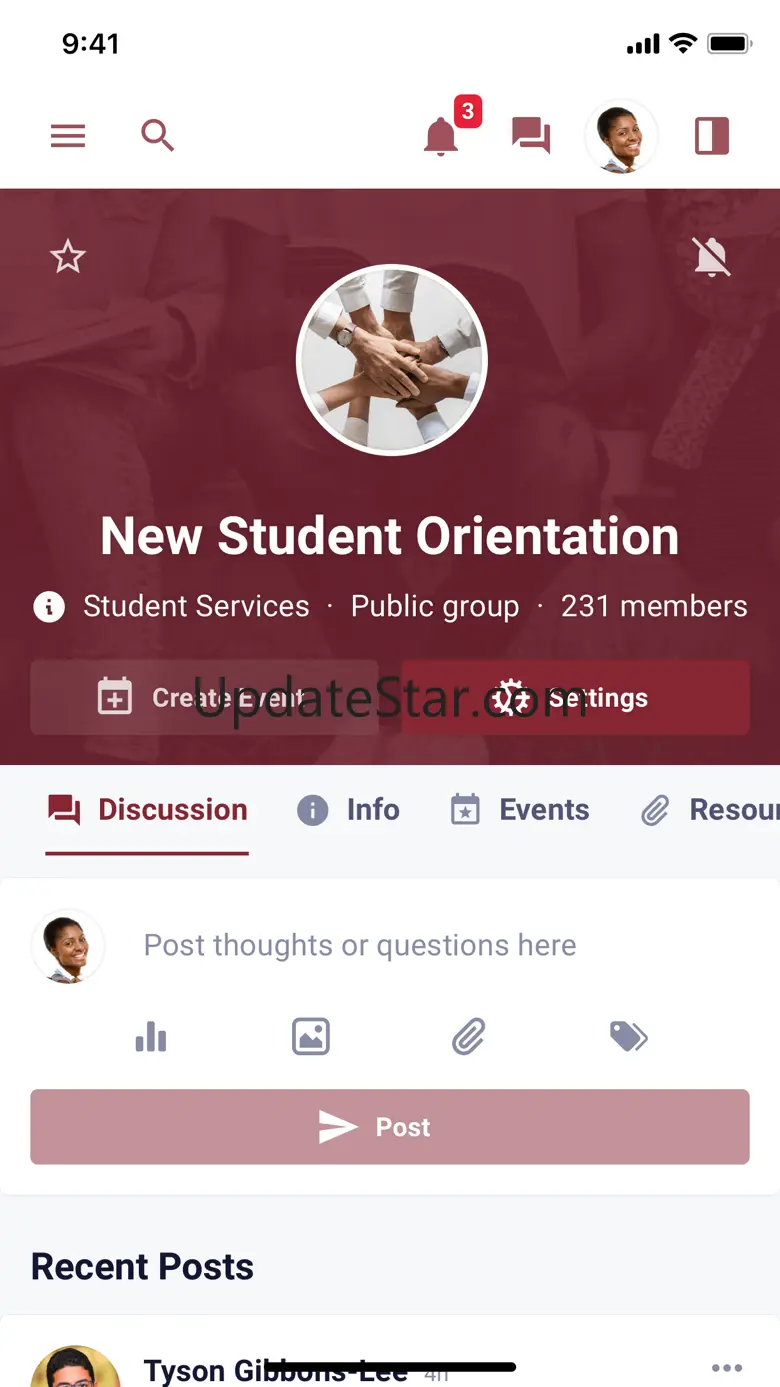Switch to the Info tab

point(349,810)
